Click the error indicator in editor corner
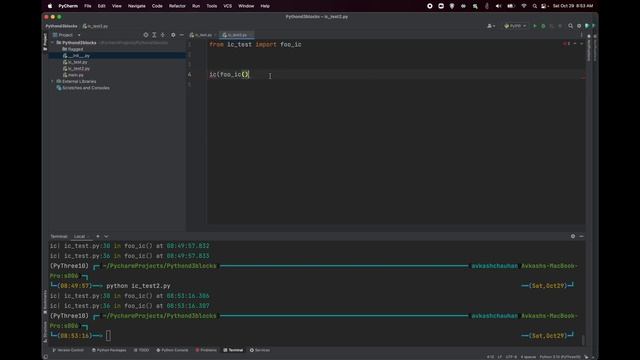 click(x=567, y=44)
